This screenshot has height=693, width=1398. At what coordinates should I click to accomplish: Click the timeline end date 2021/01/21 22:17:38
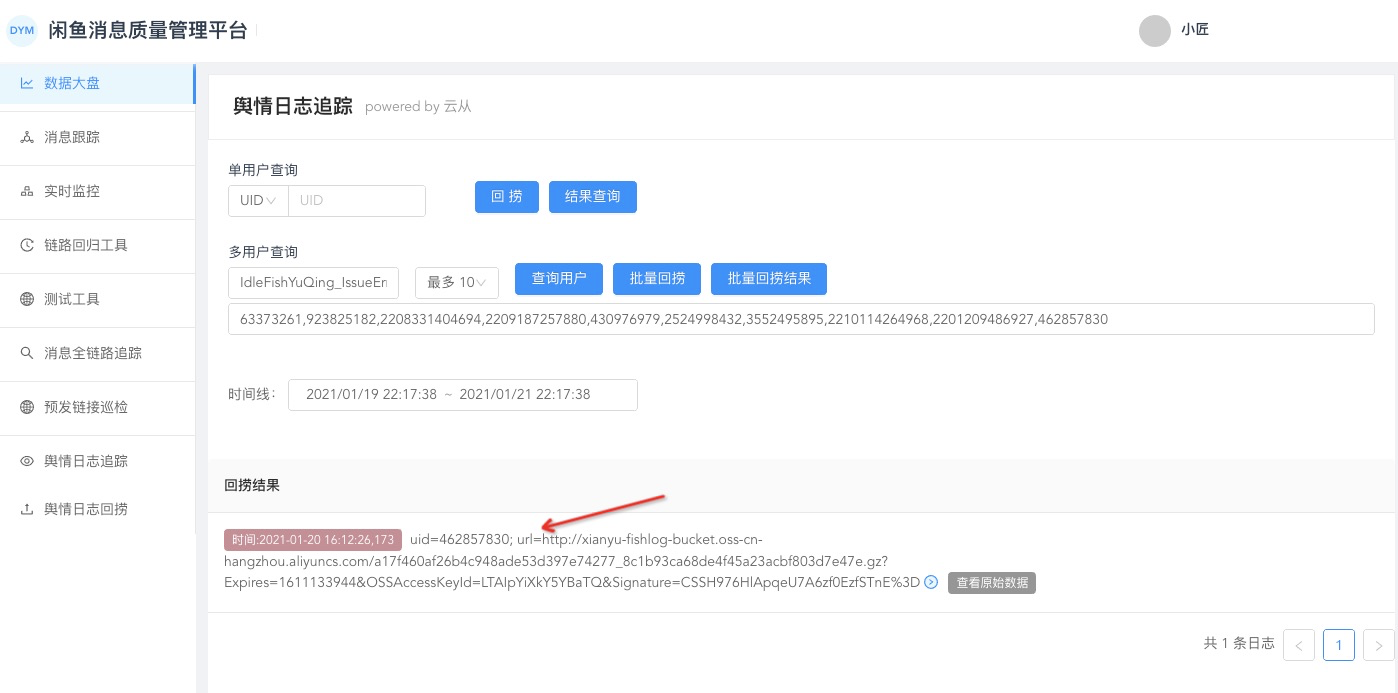(x=525, y=394)
